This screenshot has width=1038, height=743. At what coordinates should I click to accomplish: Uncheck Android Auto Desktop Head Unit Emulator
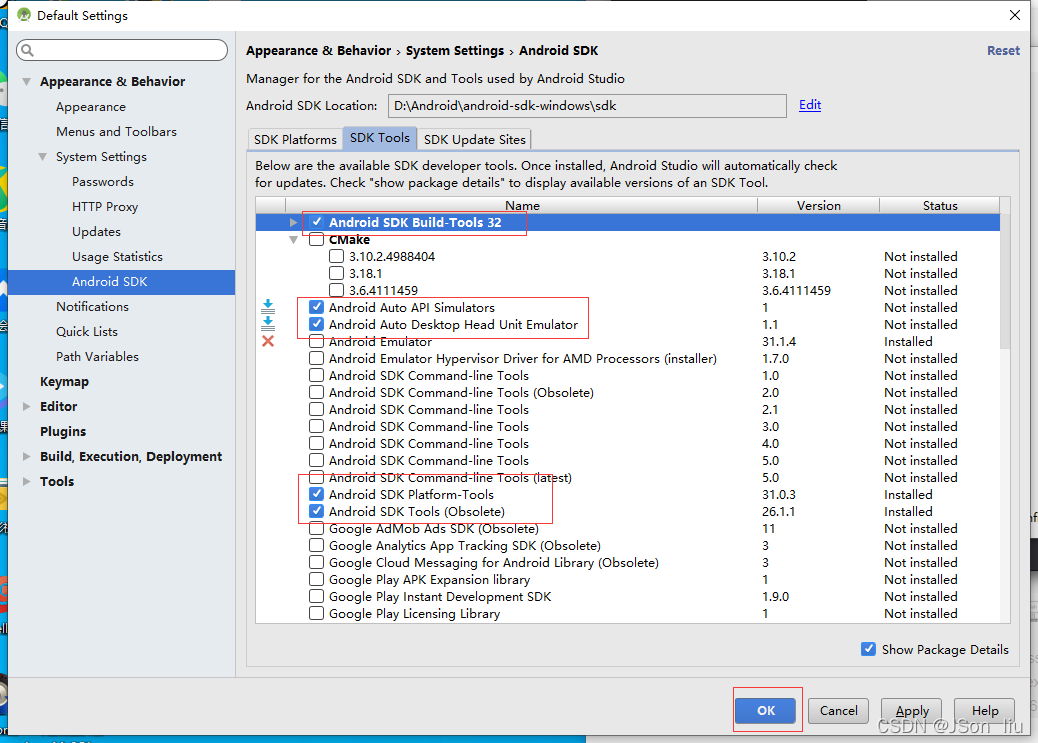[316, 324]
